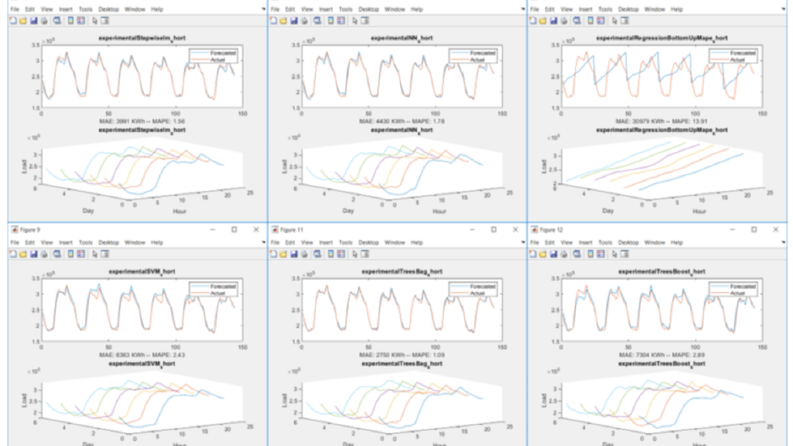Viewport: 793px width, 446px height.
Task: Open Property Inspector in Figure 9
Action: (x=105, y=254)
